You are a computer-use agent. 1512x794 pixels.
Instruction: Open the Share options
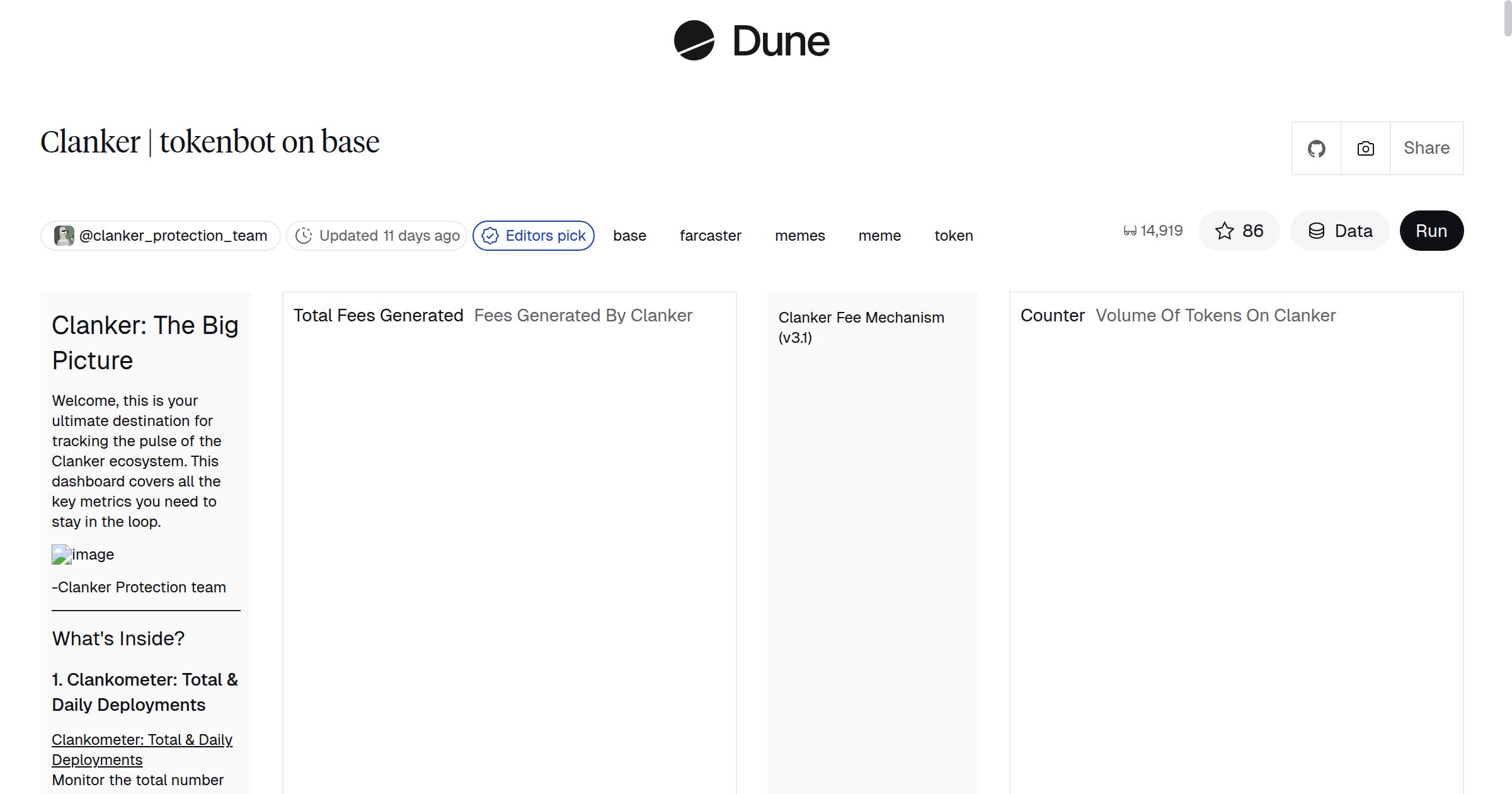[1426, 147]
